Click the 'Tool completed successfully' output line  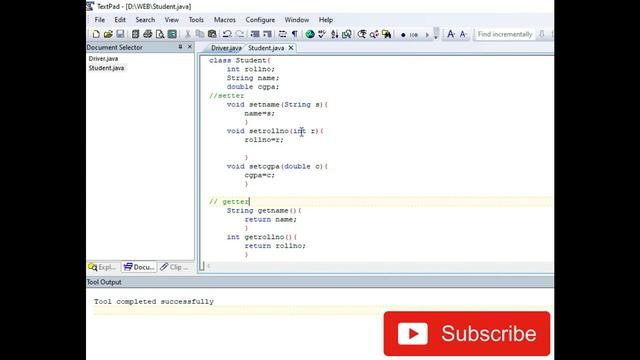[x=153, y=302]
